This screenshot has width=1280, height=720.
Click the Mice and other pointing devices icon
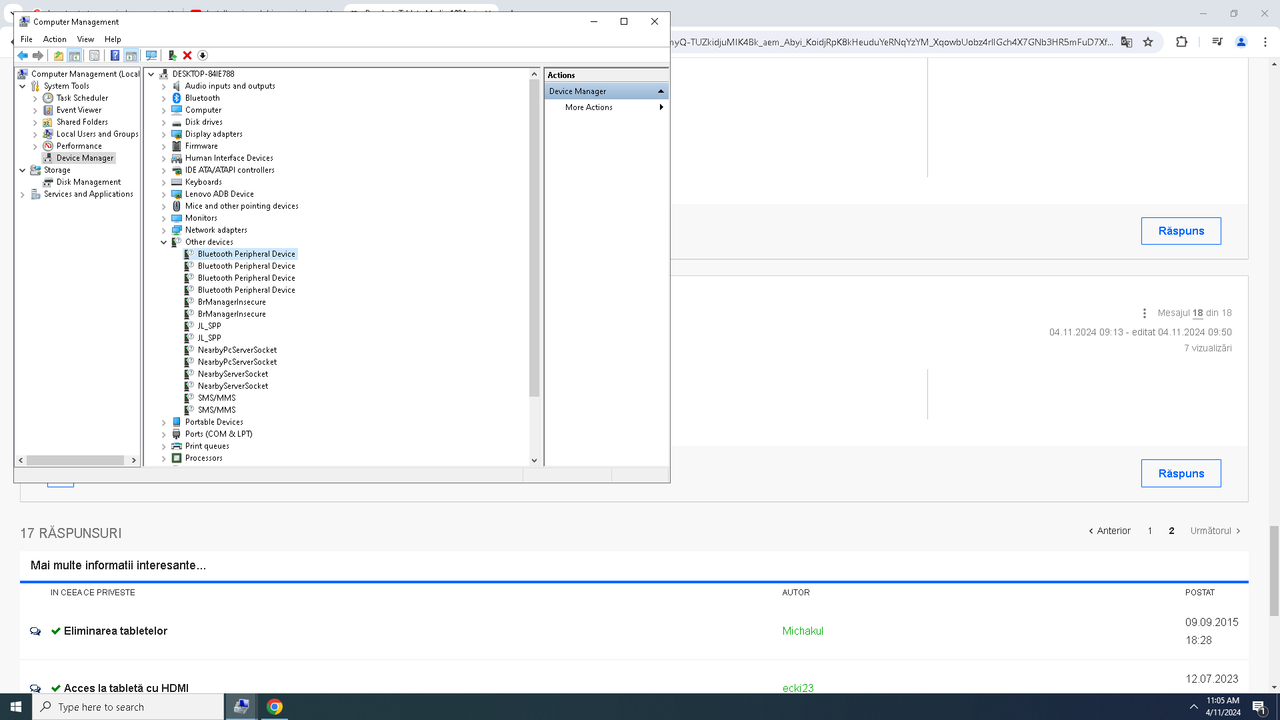(x=177, y=206)
